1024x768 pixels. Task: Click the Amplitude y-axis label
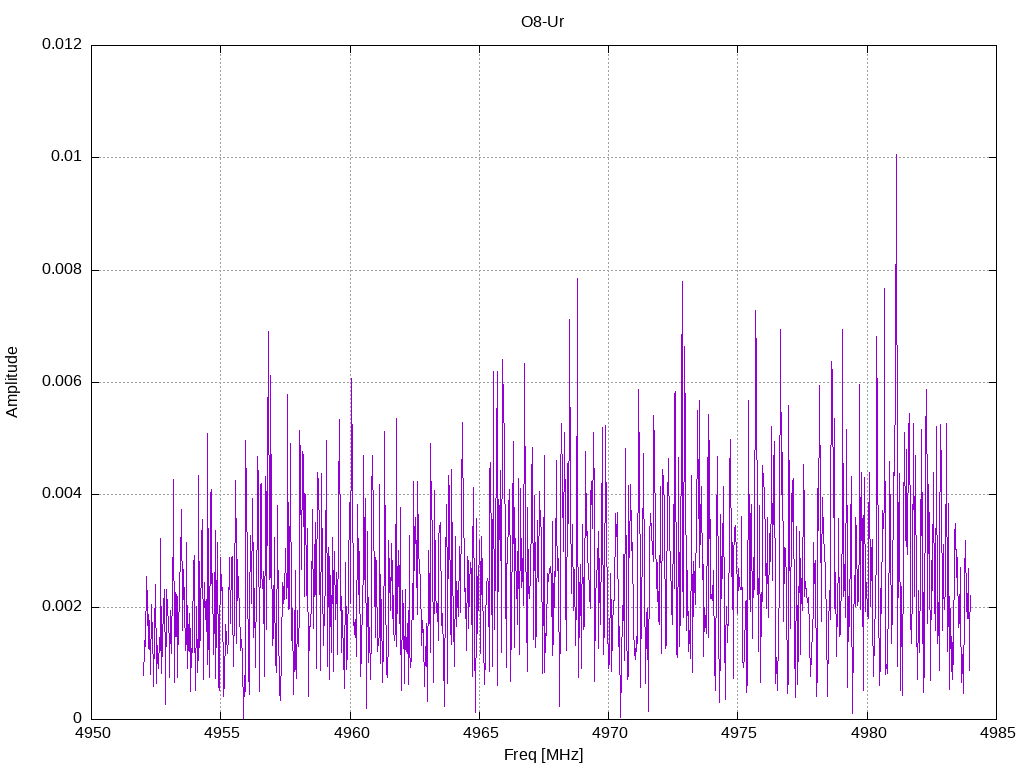(x=12, y=382)
